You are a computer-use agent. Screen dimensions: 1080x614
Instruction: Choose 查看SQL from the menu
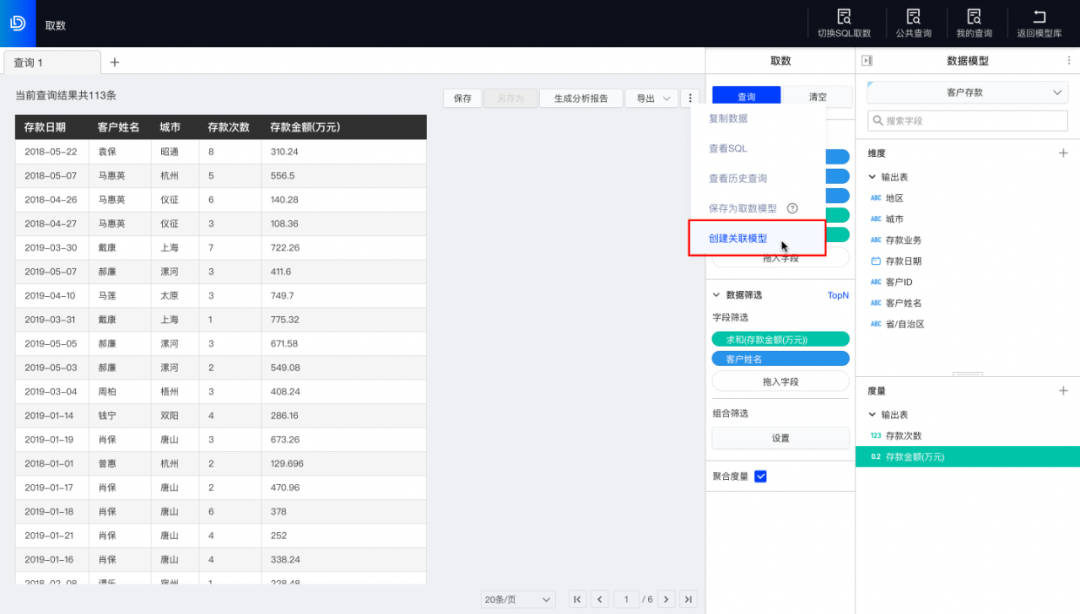pyautogui.click(x=728, y=149)
